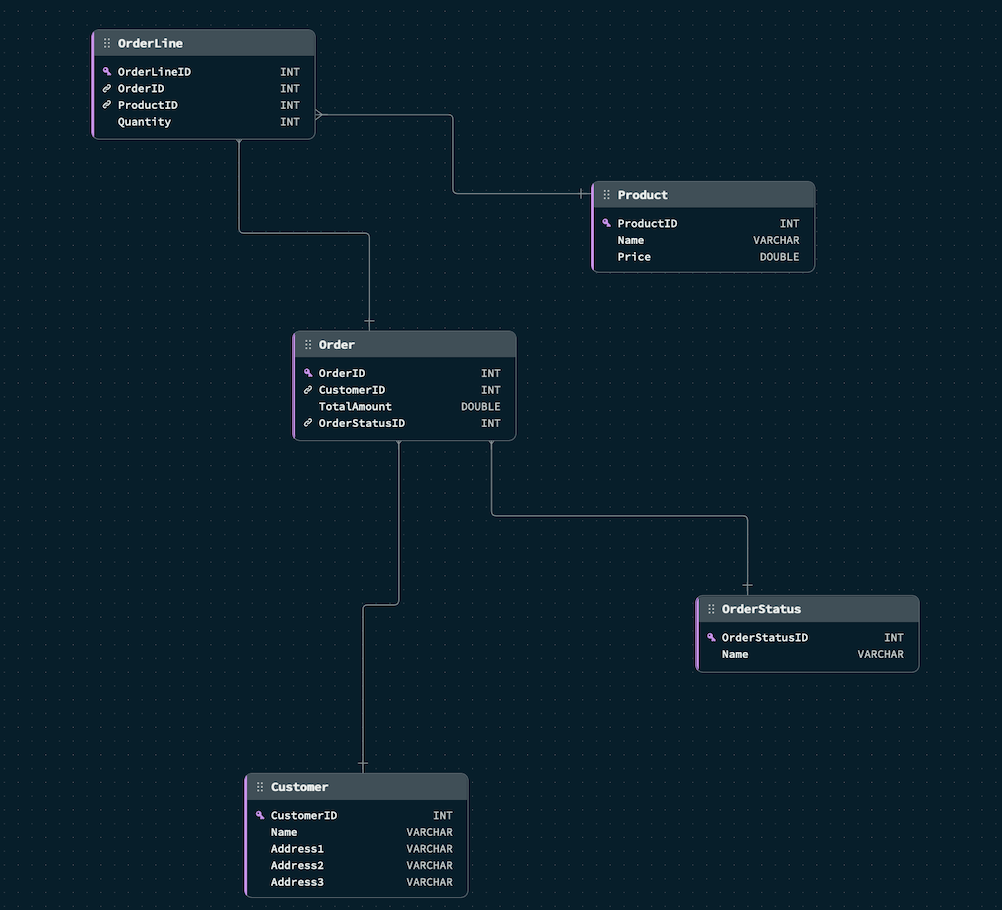This screenshot has width=1002, height=910.
Task: Select the Quantity field in OrderLine
Action: tap(204, 122)
